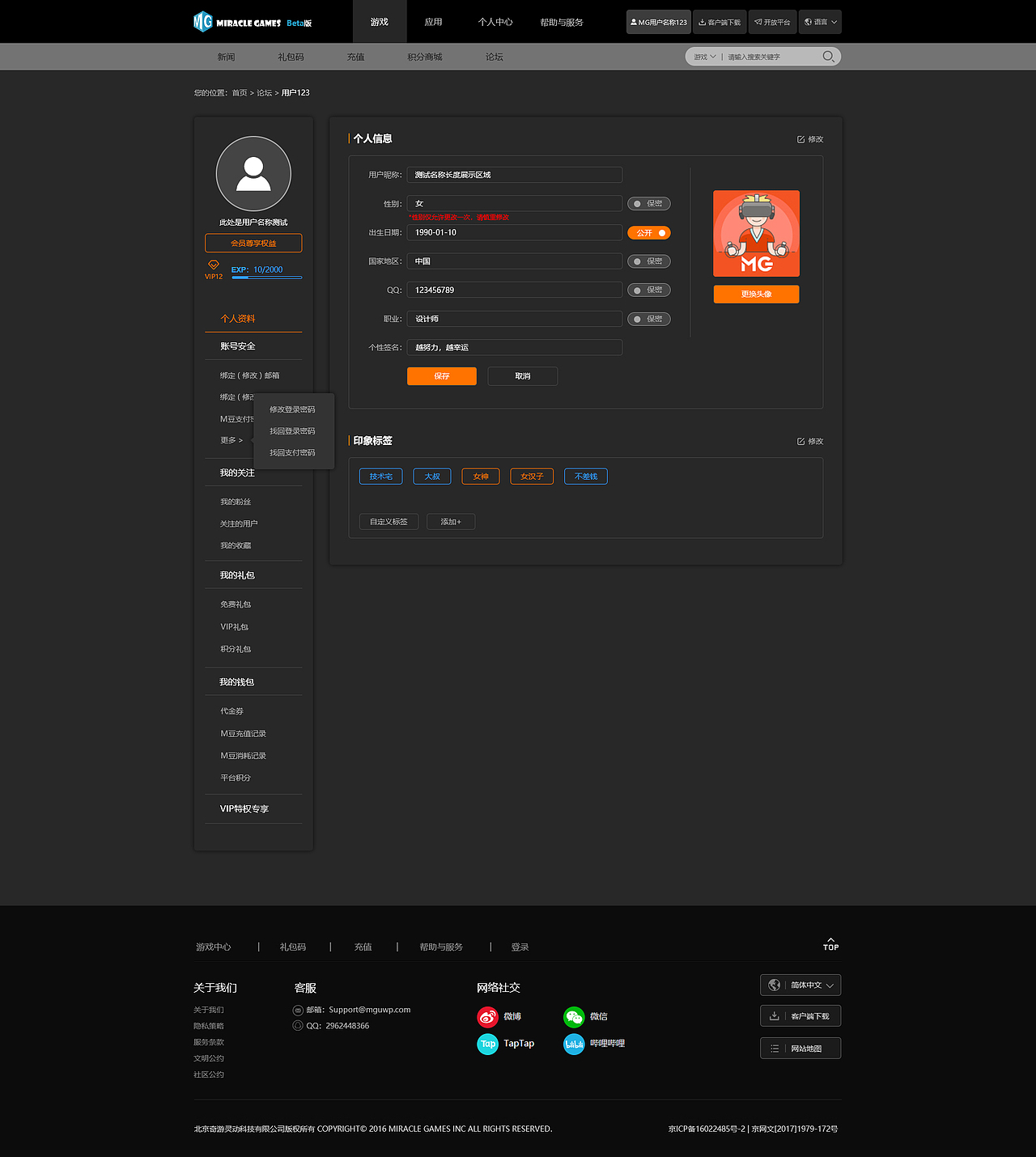Open 隐私策略 footer link
Viewport: 1036px width, 1157px height.
point(209,1026)
